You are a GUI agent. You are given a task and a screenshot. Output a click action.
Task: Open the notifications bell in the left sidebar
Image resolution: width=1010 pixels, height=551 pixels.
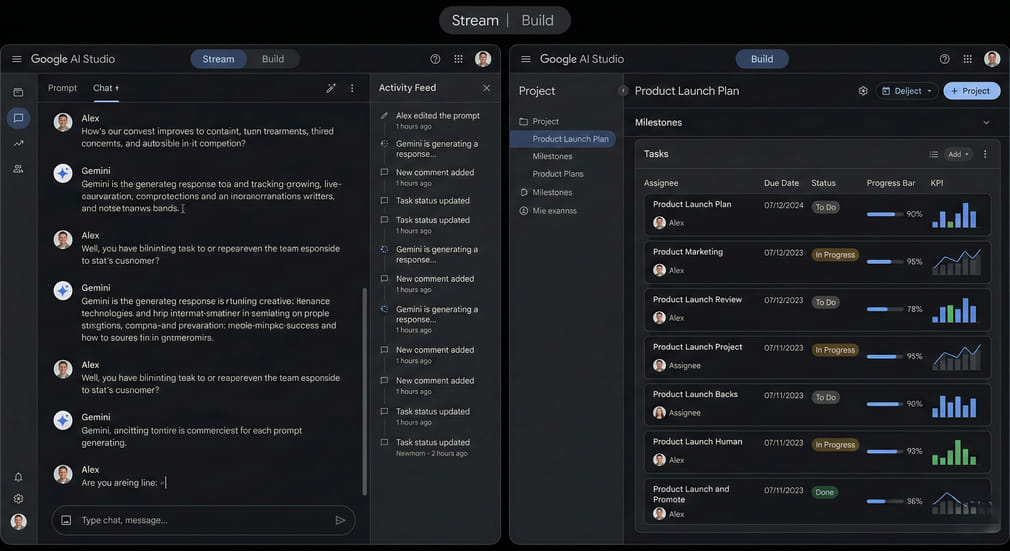pyautogui.click(x=18, y=477)
